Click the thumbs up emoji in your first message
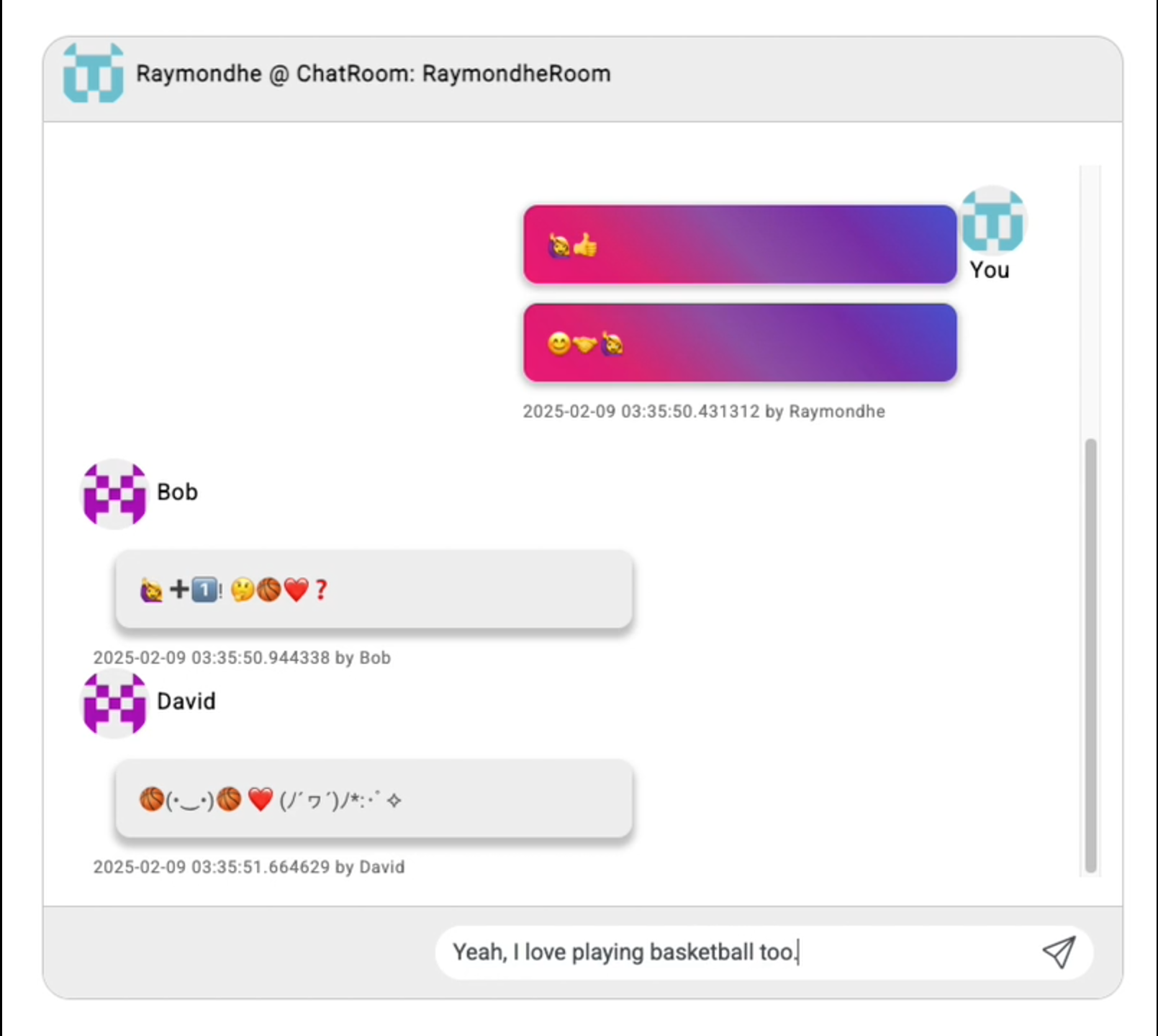Image resolution: width=1158 pixels, height=1036 pixels. 586,246
